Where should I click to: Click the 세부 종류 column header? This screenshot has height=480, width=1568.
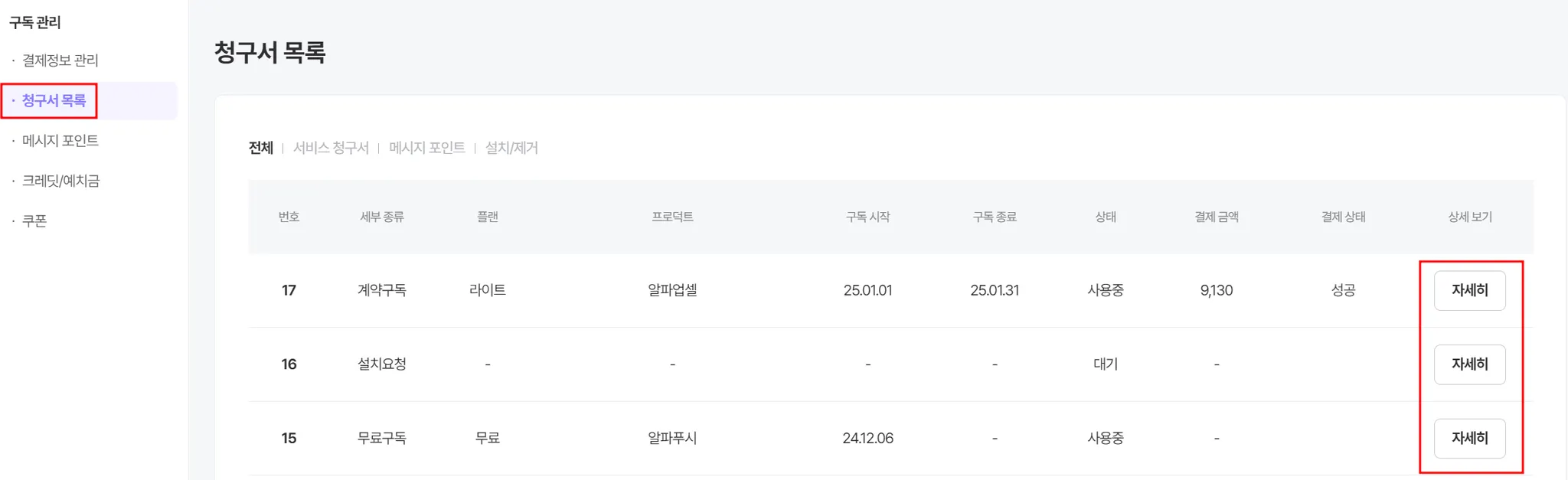382,217
